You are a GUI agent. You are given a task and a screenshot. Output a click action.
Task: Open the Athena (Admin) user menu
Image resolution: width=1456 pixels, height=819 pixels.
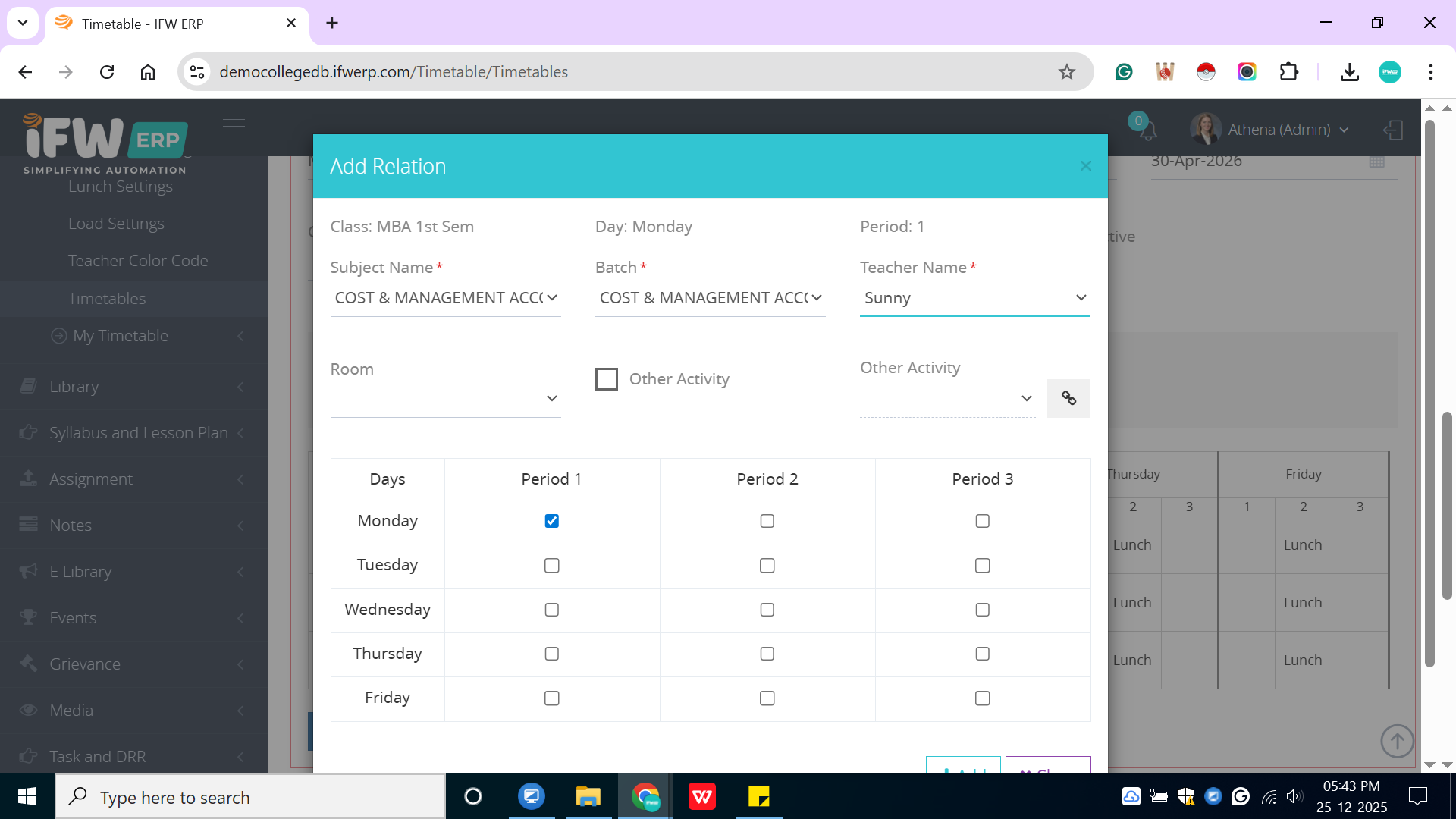coord(1279,130)
